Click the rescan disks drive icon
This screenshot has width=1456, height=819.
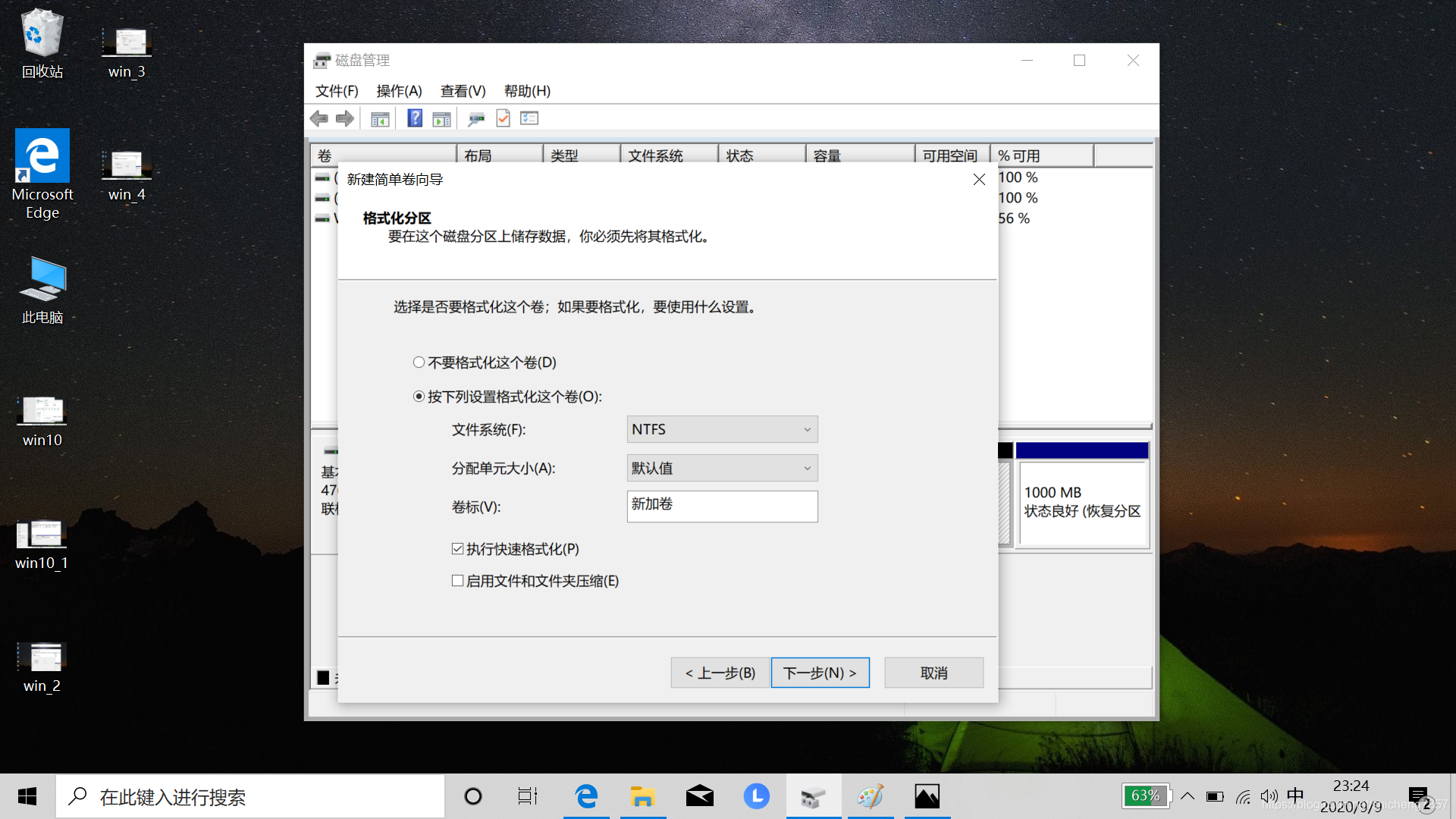tap(476, 119)
